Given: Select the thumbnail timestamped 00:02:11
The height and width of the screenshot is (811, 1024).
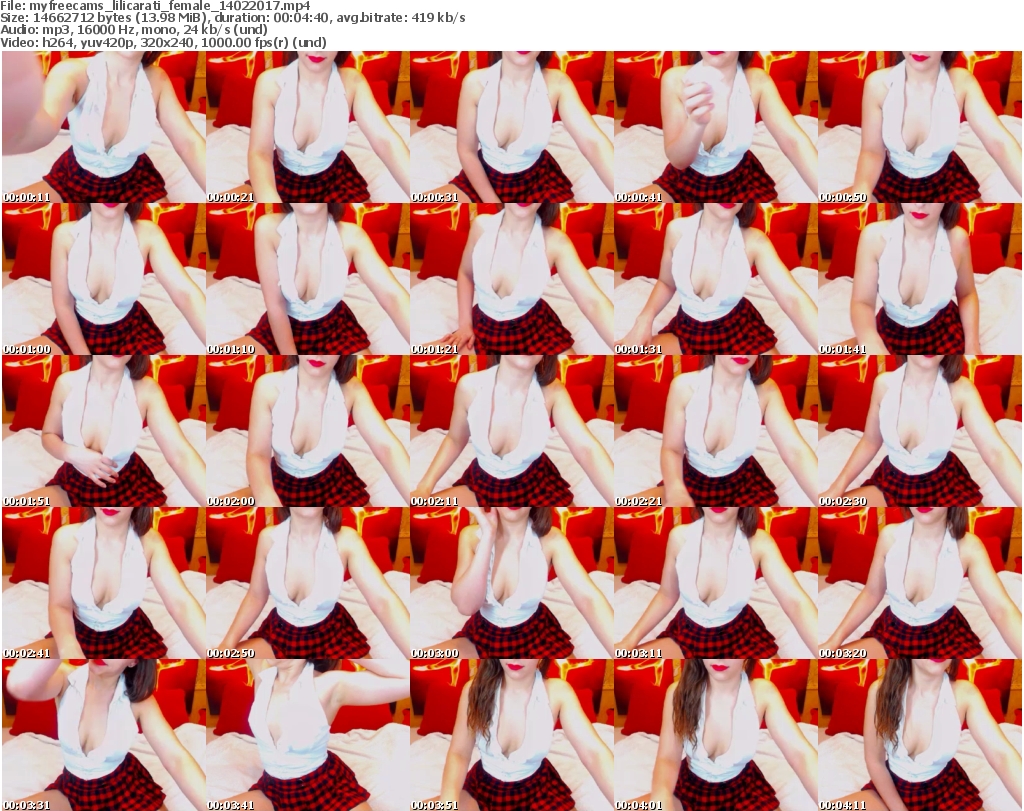Looking at the screenshot, I should [x=512, y=431].
